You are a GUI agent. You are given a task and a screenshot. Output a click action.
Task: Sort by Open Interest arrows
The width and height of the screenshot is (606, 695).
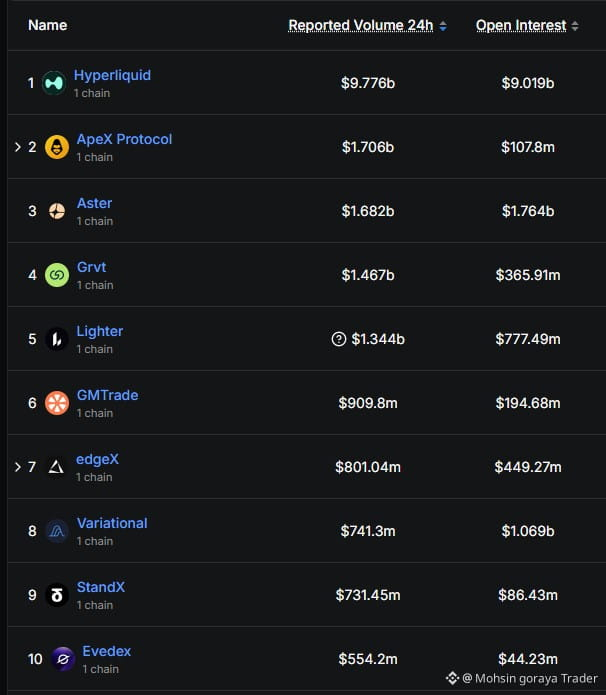pos(575,26)
